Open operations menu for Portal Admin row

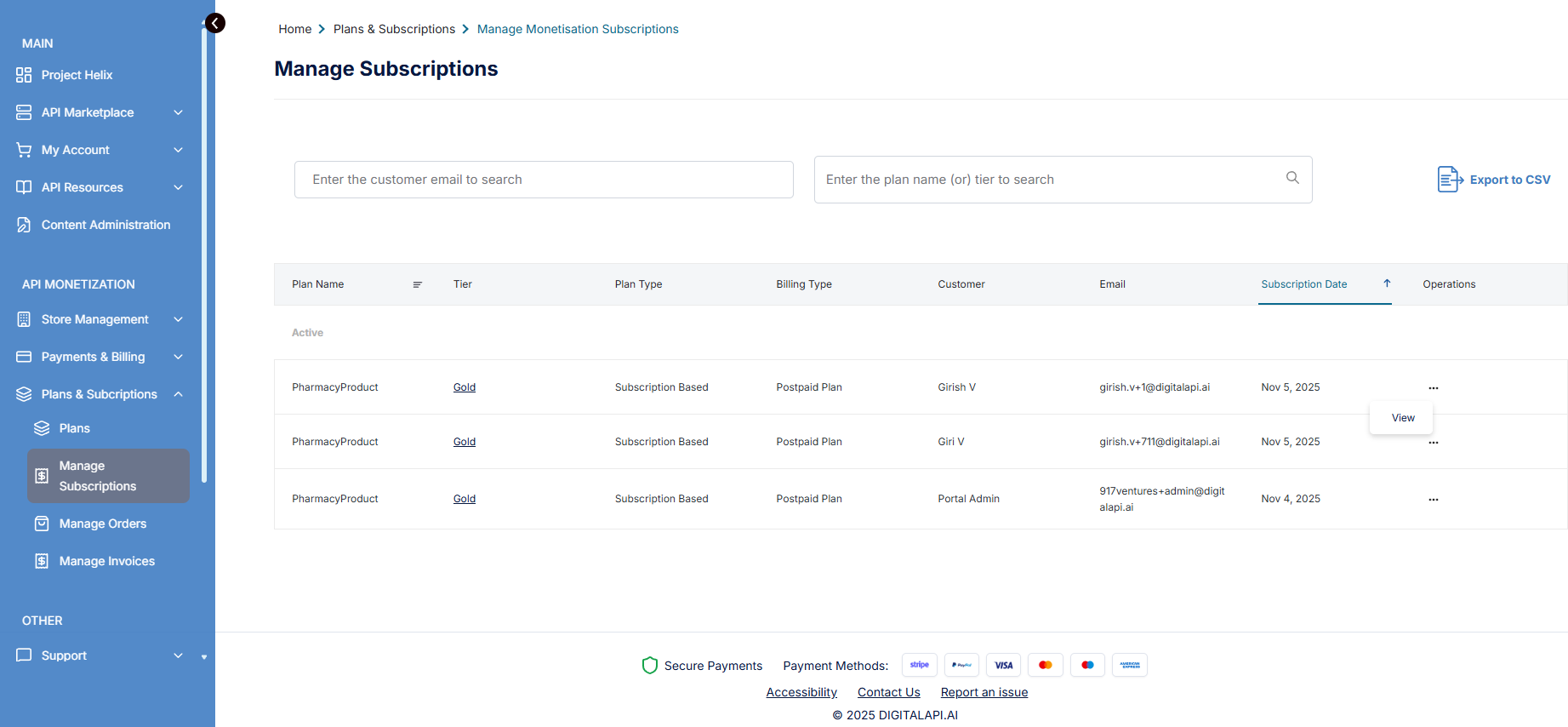click(x=1433, y=500)
